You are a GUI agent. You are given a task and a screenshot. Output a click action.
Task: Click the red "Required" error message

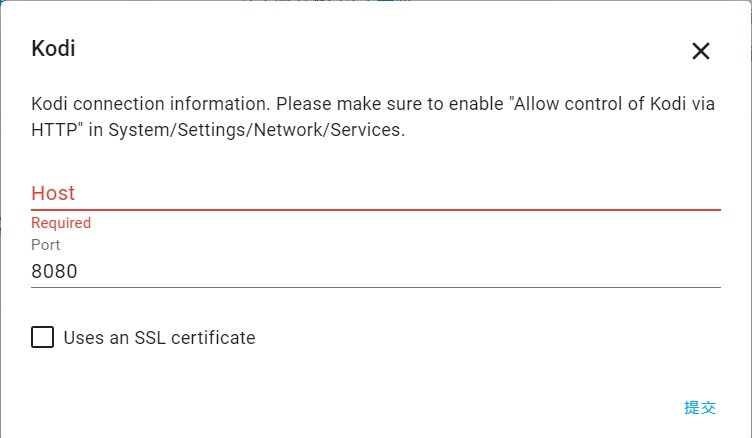pos(61,223)
